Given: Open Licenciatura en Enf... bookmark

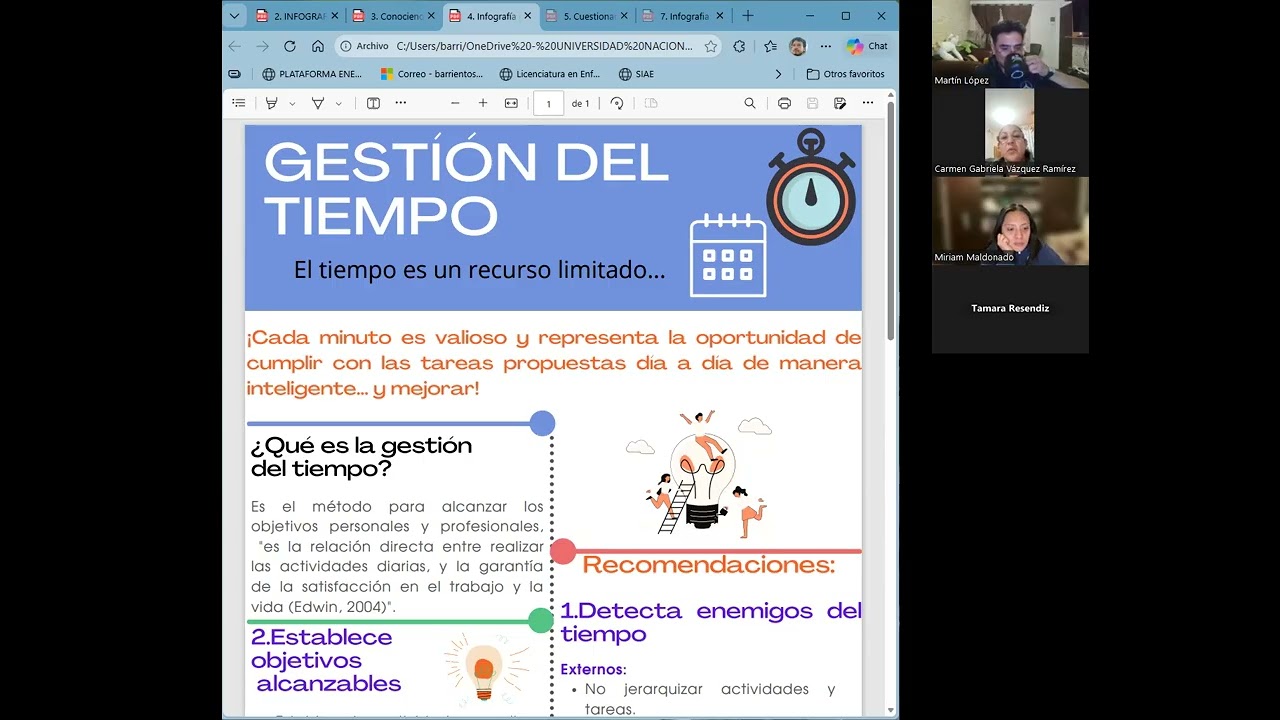Looking at the screenshot, I should coord(550,74).
